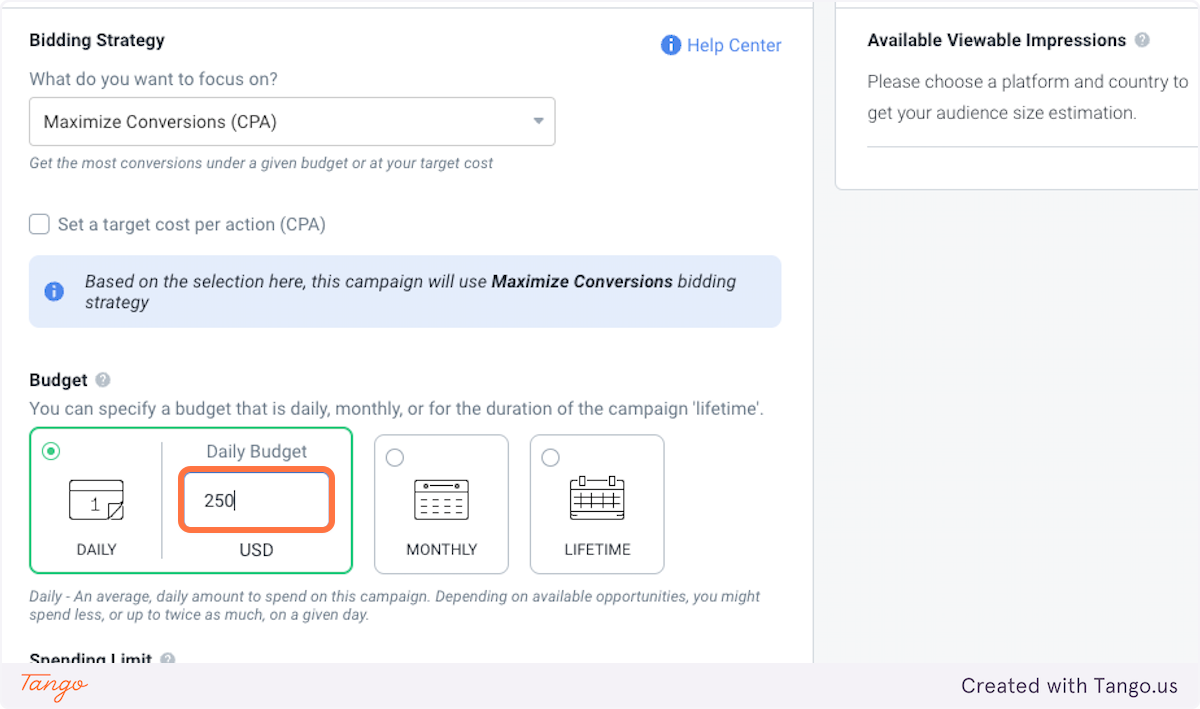This screenshot has height=709, width=1200.
Task: Open the bidding focus dropdown
Action: point(291,122)
